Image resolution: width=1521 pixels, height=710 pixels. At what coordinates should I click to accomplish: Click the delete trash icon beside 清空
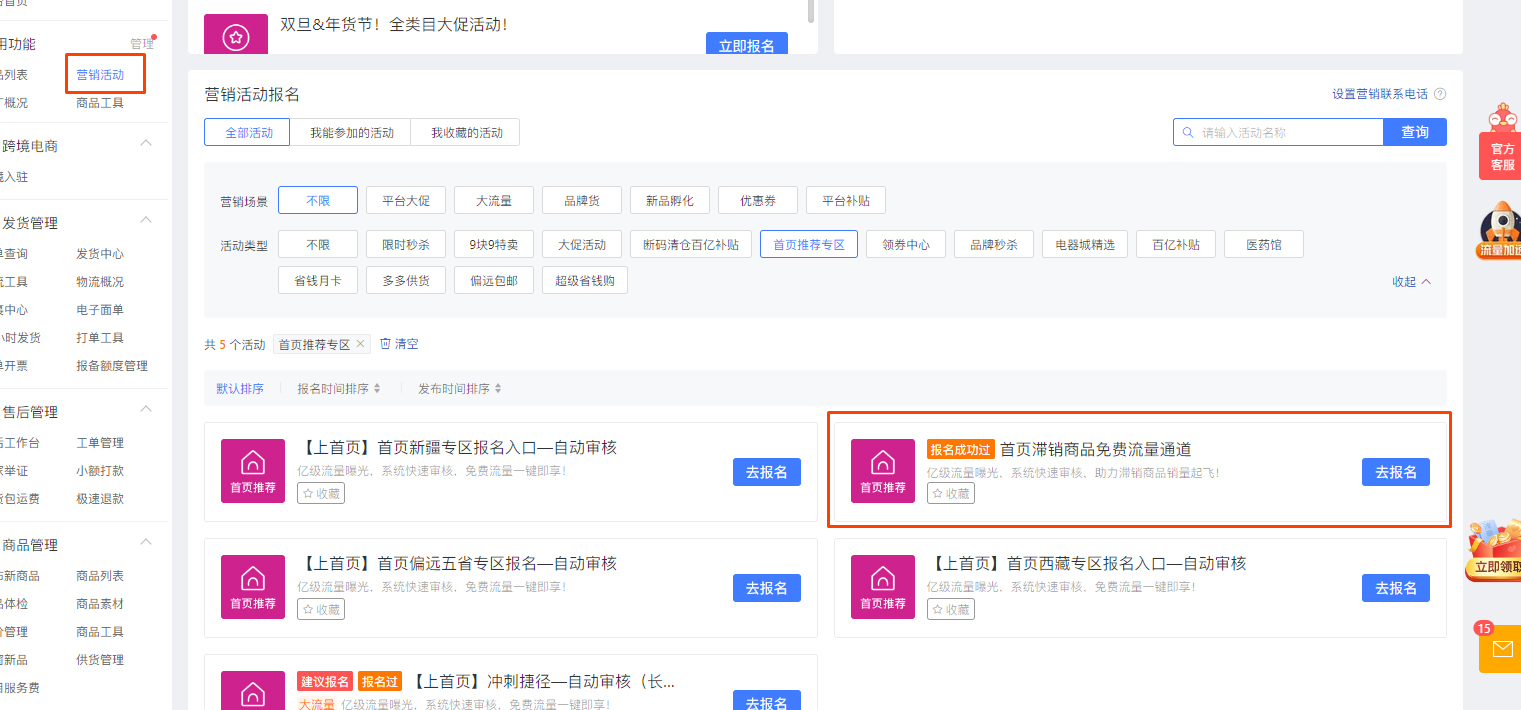[385, 343]
